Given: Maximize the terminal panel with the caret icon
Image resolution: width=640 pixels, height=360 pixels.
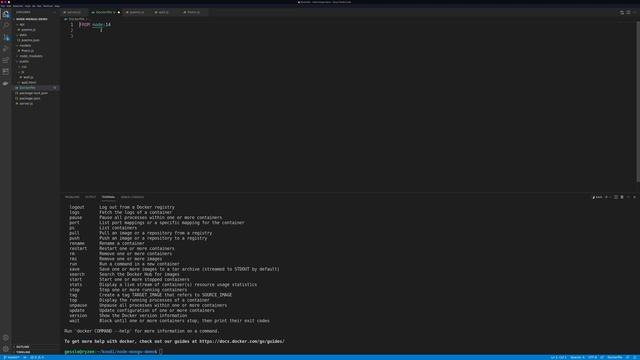Looking at the screenshot, I should (628, 197).
